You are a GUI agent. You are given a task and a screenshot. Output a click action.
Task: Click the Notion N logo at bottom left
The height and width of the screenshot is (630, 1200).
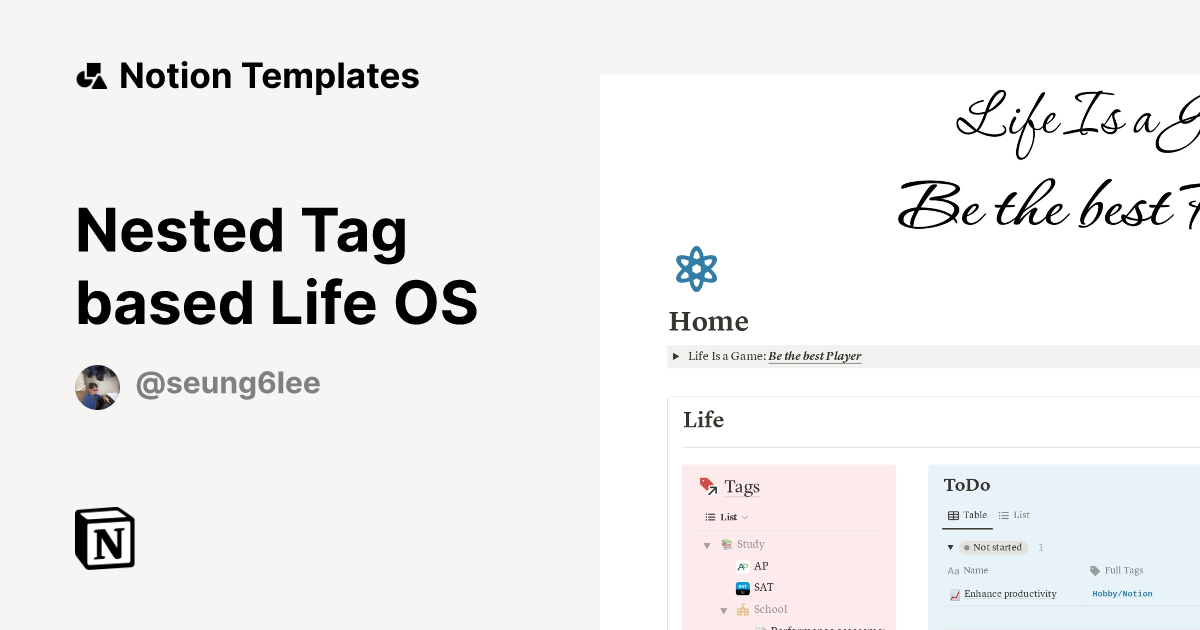[103, 538]
